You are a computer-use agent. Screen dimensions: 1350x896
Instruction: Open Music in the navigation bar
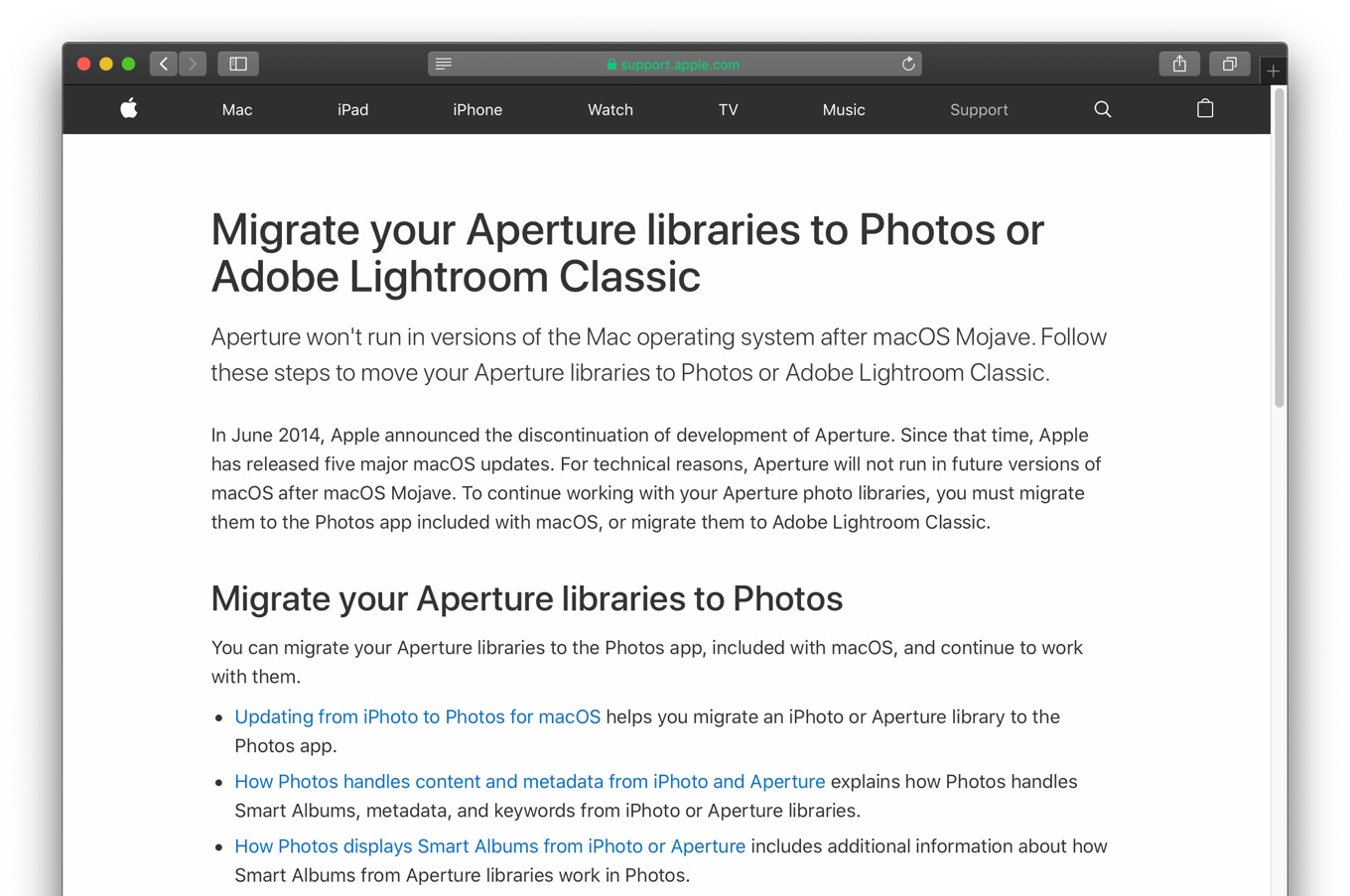point(844,110)
